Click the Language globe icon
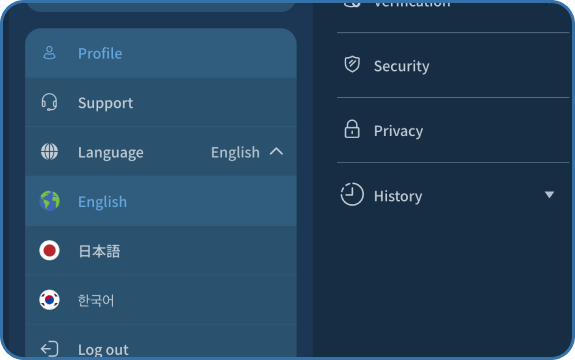 tap(50, 151)
